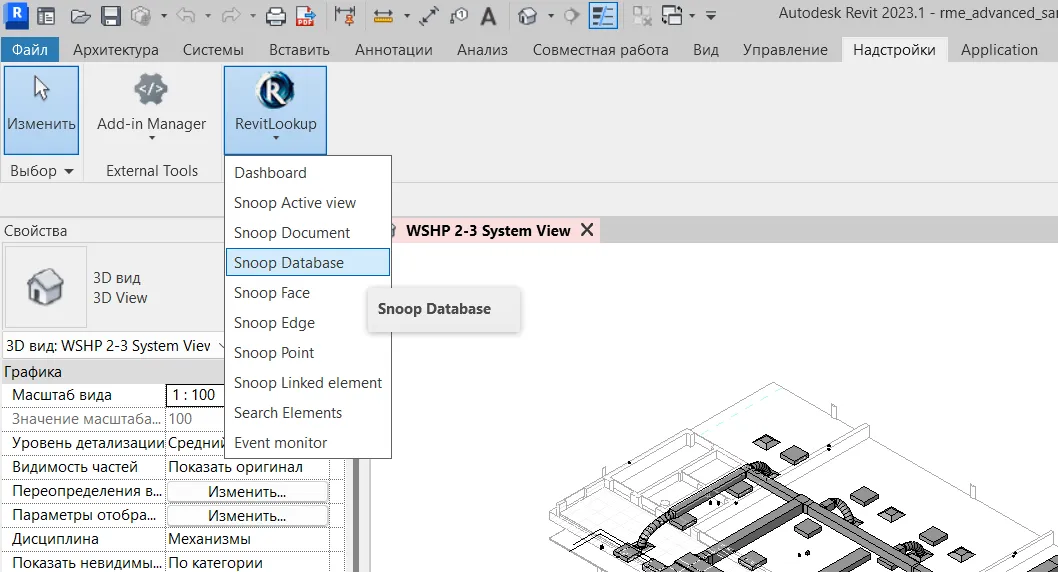Click the Tag by Category icon
Viewport: 1058px width, 572px height.
pos(459,16)
